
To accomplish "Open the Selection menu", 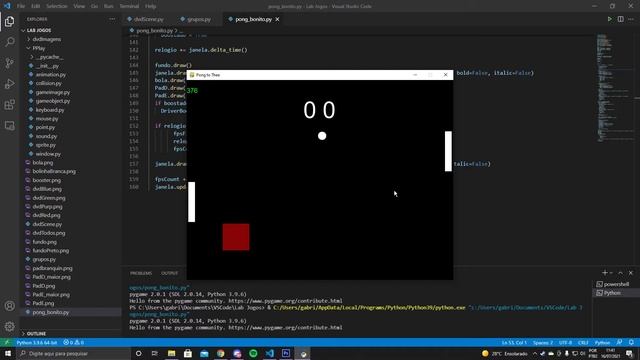I will 56,6.
